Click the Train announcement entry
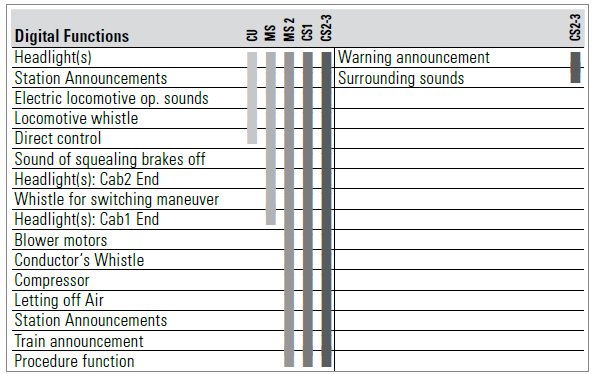This screenshot has height=374, width=592. (x=79, y=341)
